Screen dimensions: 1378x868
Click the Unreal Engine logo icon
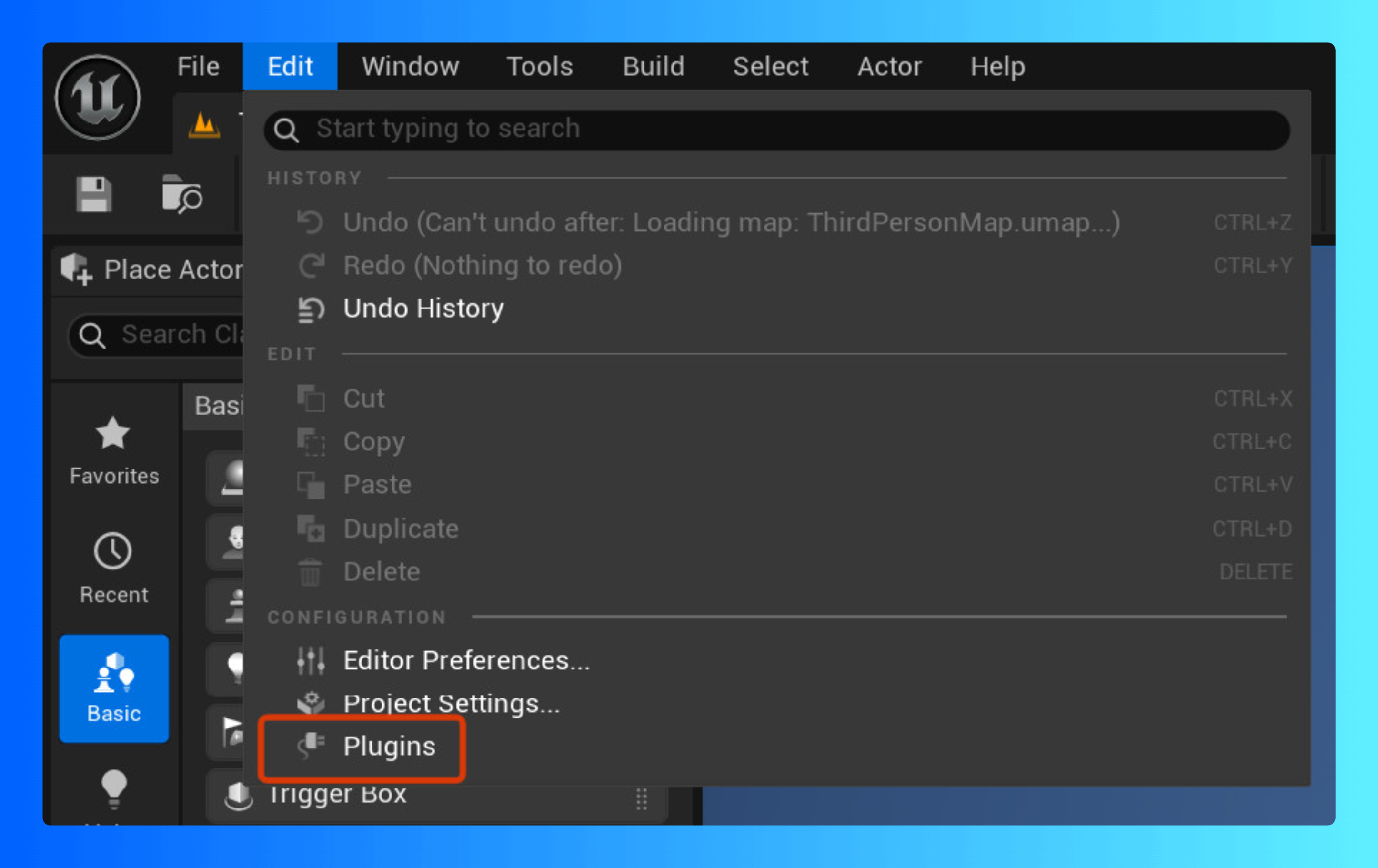97,98
